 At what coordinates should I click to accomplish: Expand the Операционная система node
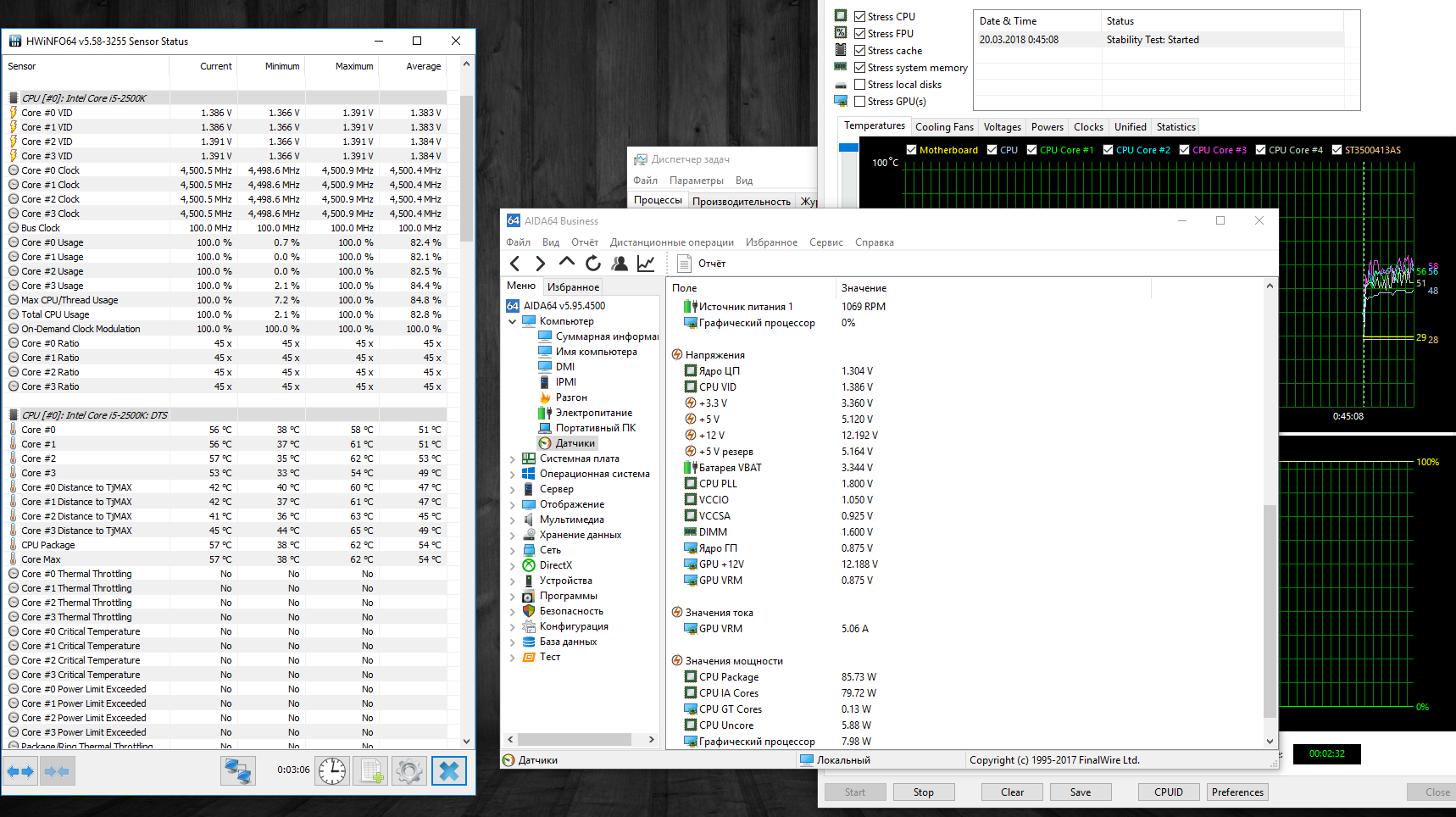512,474
